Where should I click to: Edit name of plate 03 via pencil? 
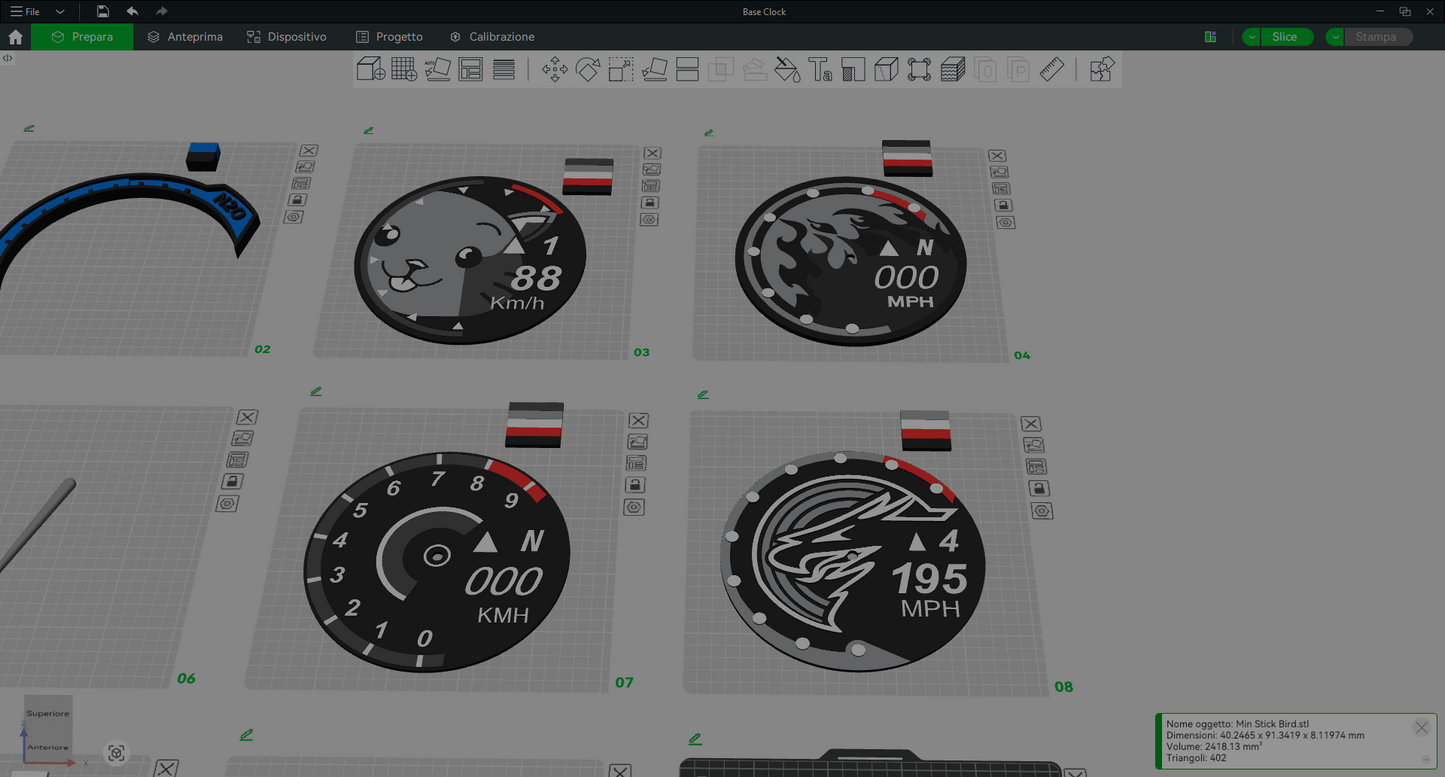coord(369,130)
